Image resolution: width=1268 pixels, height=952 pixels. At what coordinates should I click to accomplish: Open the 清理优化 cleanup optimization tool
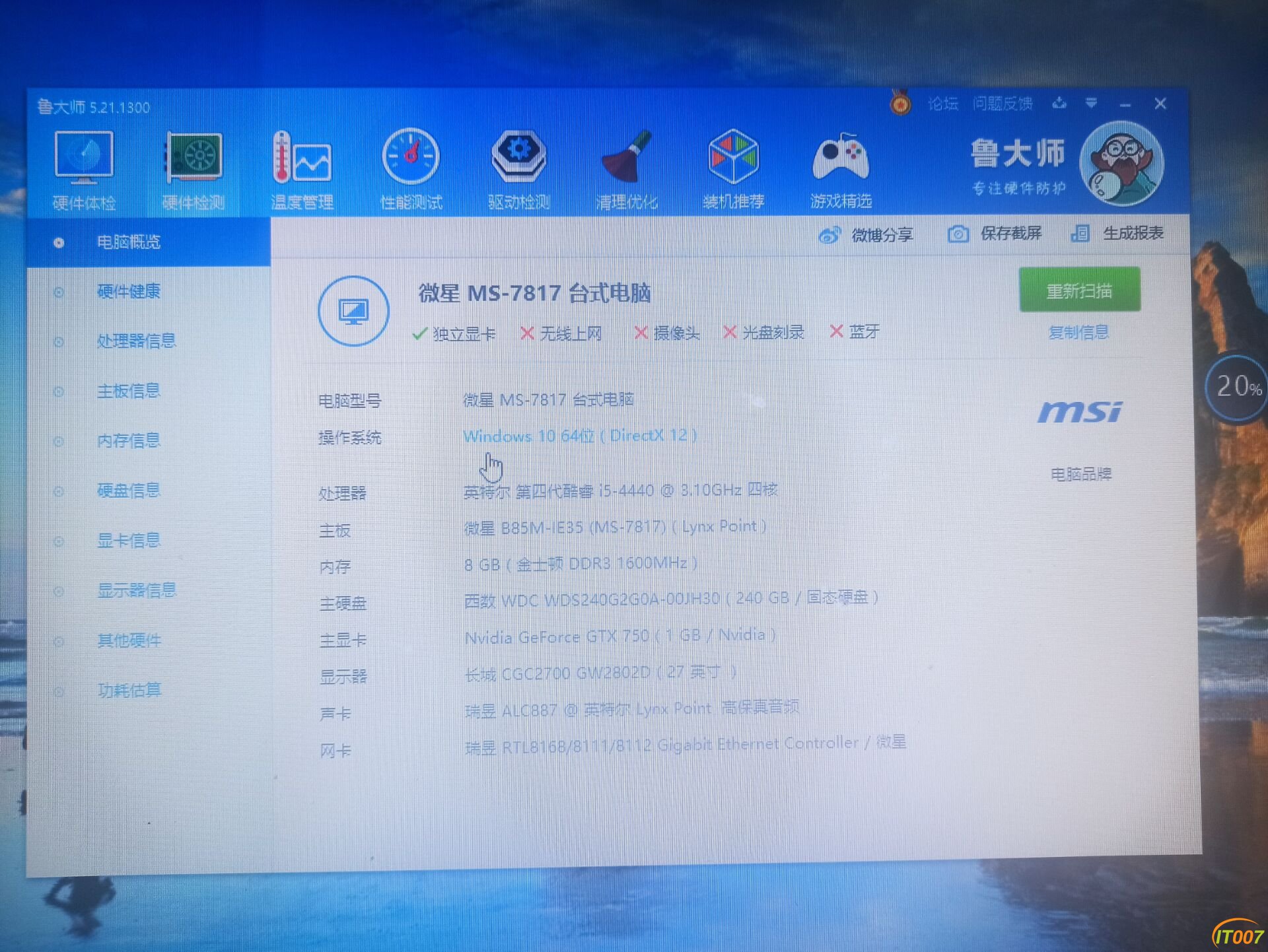[627, 170]
